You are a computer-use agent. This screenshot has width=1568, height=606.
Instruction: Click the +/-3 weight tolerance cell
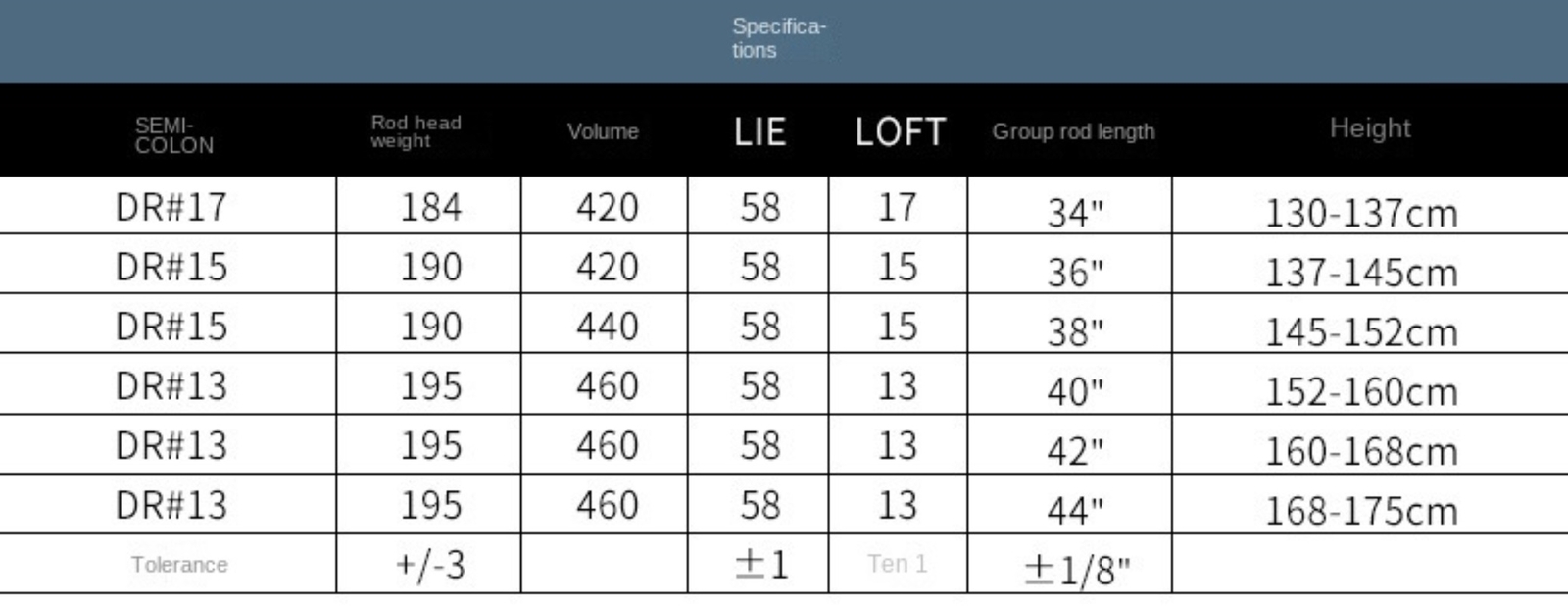[x=430, y=565]
